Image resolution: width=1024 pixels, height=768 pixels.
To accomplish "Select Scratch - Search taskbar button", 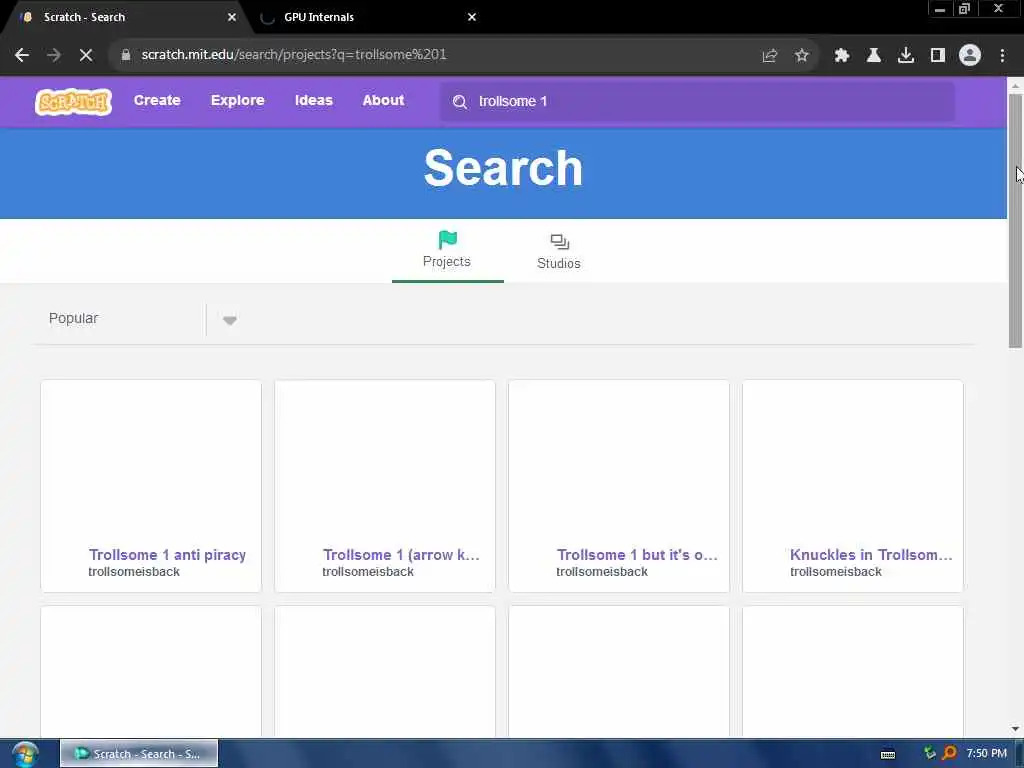I will click(139, 754).
